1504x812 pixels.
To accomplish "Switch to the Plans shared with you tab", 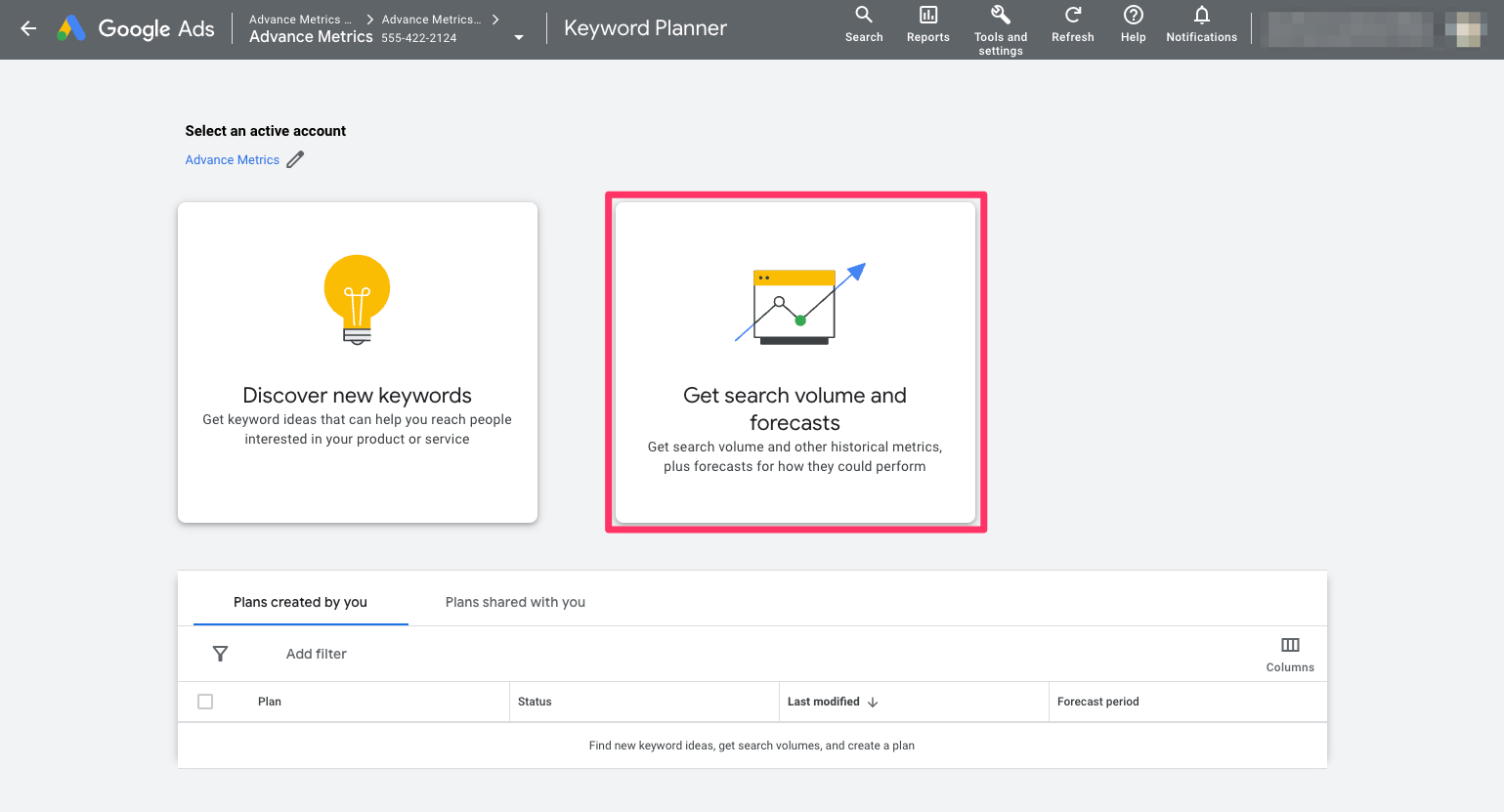I will [515, 602].
